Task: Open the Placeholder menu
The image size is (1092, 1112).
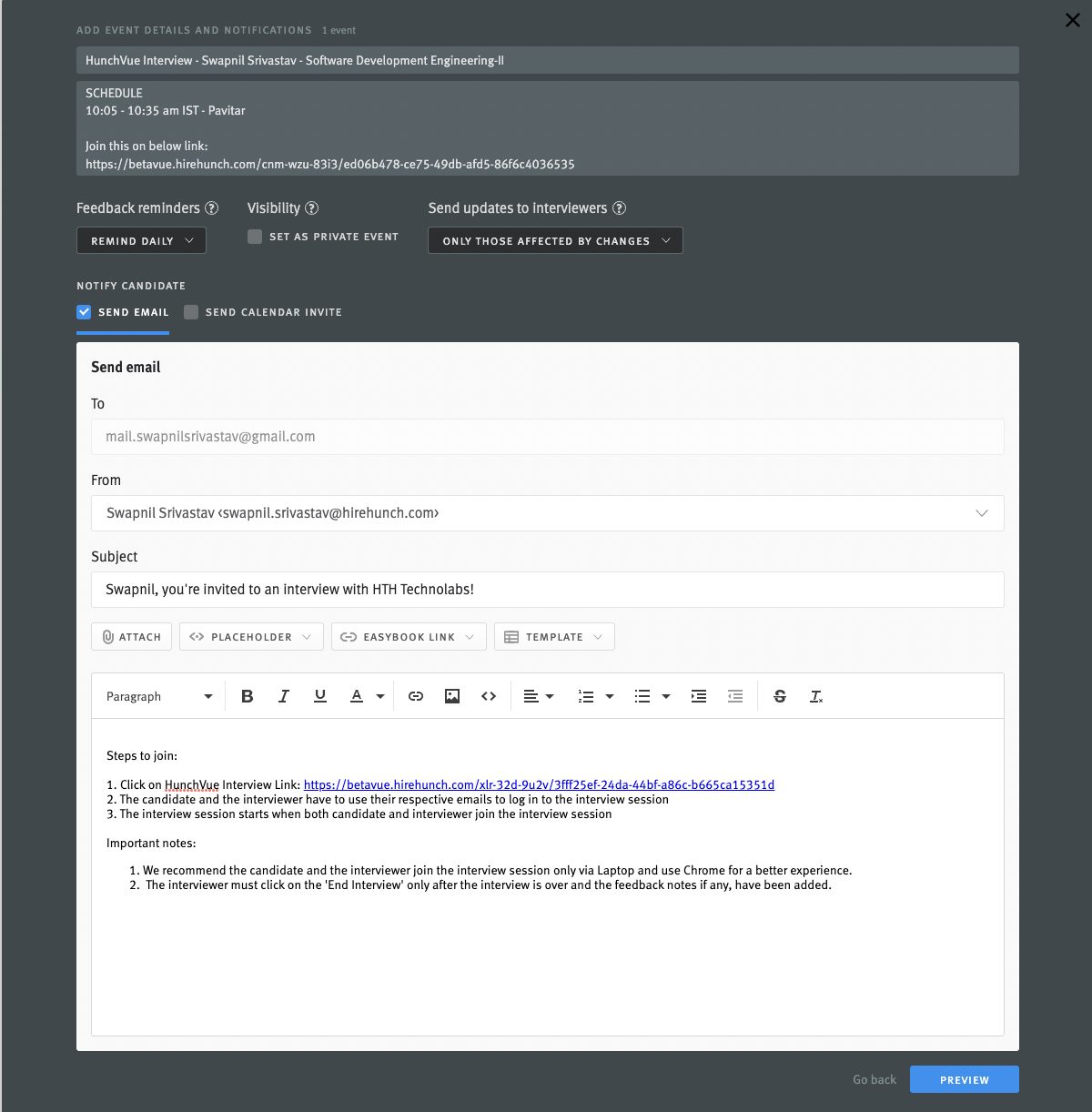Action: [250, 637]
